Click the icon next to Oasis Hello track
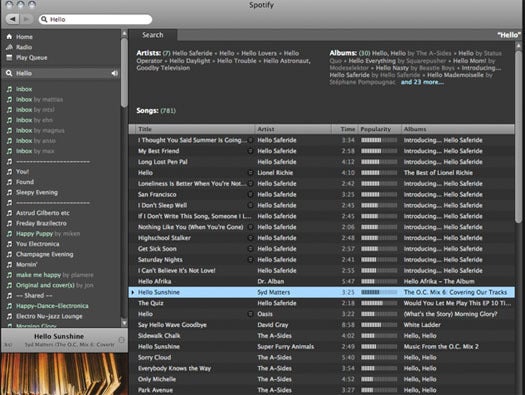This screenshot has height=395, width=525. [x=250, y=314]
